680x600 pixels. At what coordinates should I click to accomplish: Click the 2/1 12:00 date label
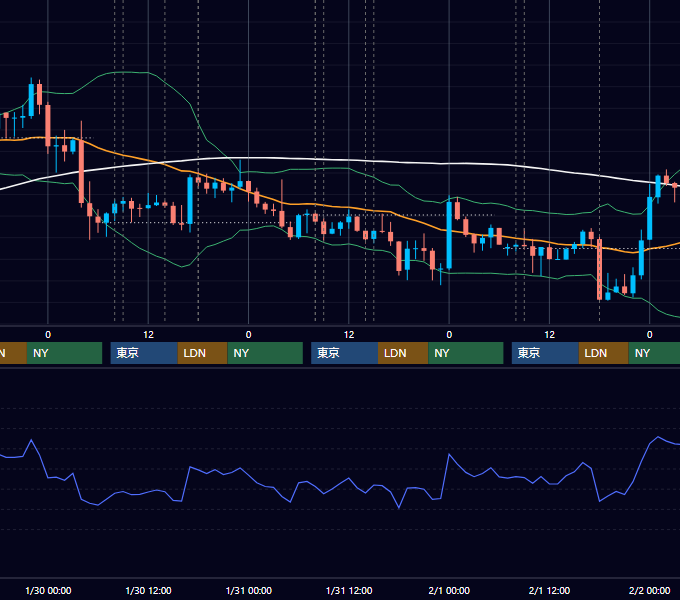549,590
